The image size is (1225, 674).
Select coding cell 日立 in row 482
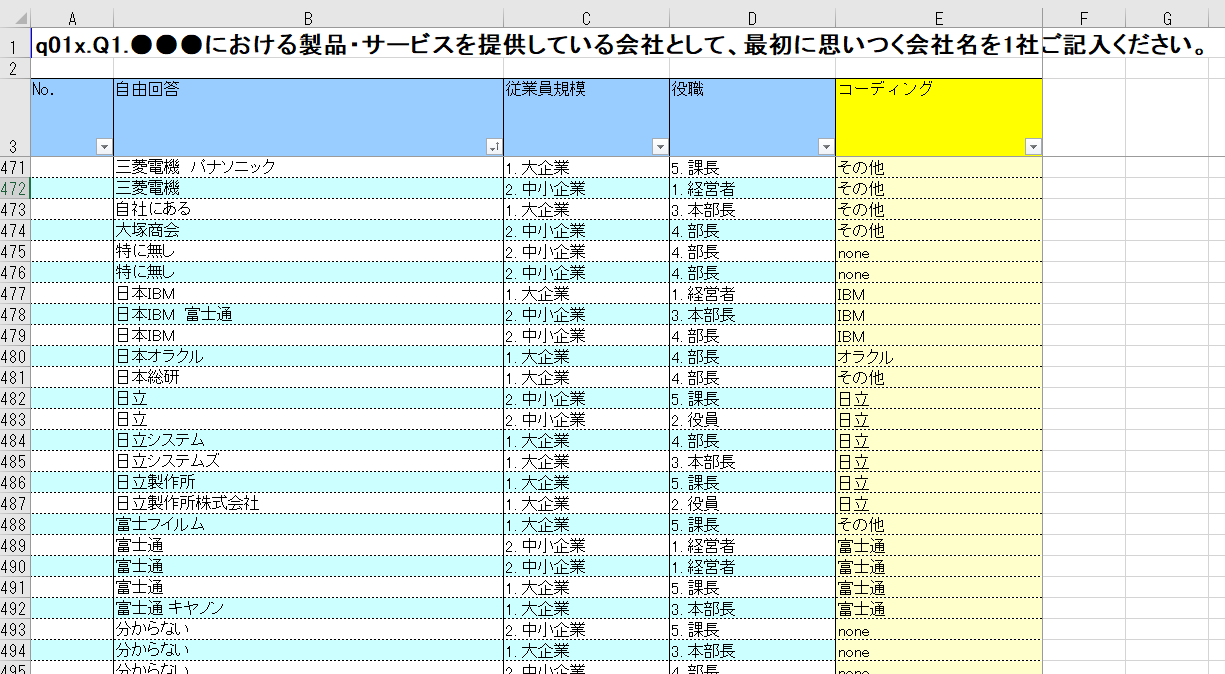click(x=939, y=398)
